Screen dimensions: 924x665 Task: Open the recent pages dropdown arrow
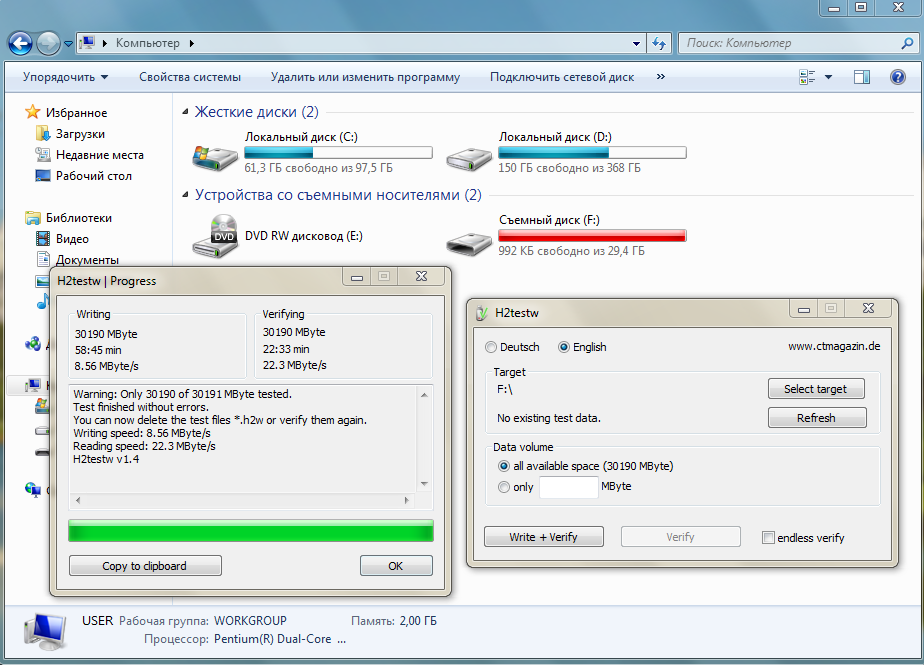(x=68, y=44)
